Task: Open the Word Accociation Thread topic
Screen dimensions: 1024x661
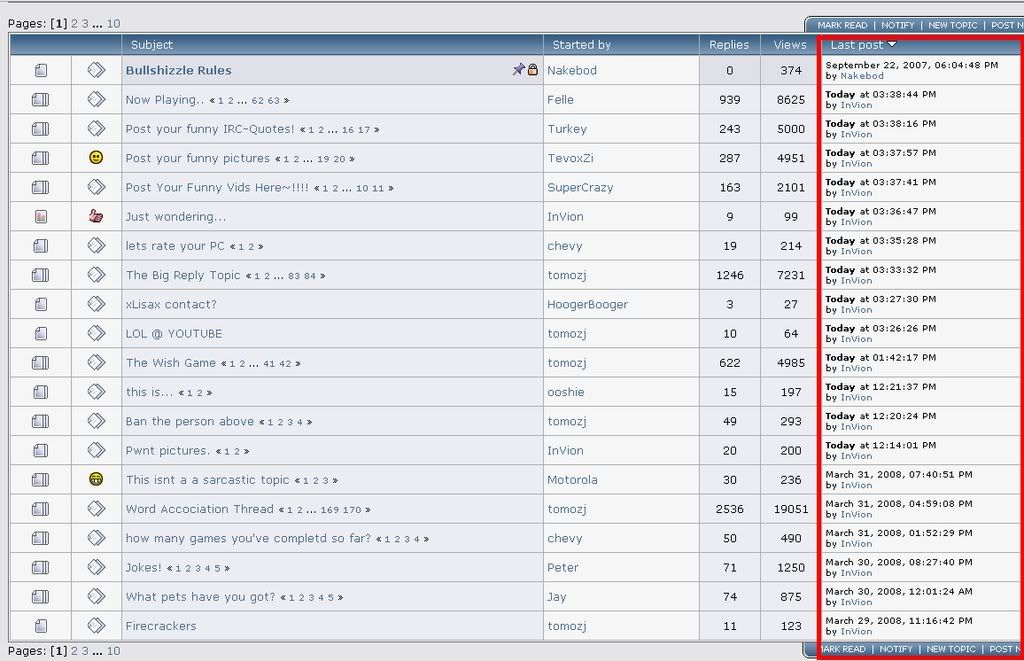Action: pos(199,509)
